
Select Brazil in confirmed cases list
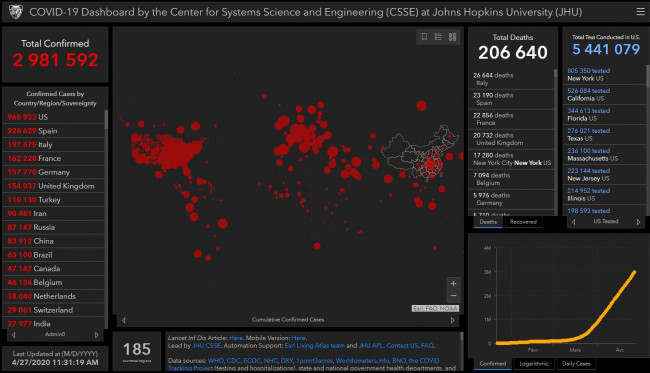coord(54,255)
